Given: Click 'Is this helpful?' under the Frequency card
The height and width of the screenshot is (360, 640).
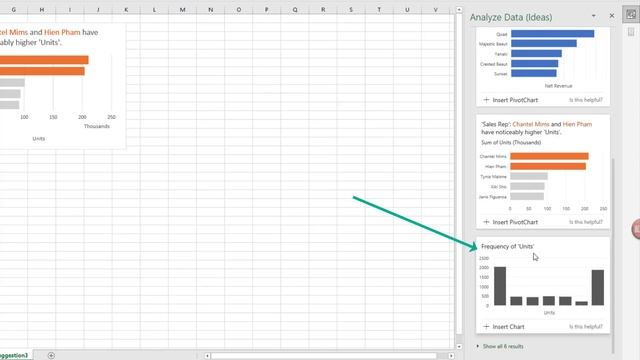Looking at the screenshot, I should [586, 327].
